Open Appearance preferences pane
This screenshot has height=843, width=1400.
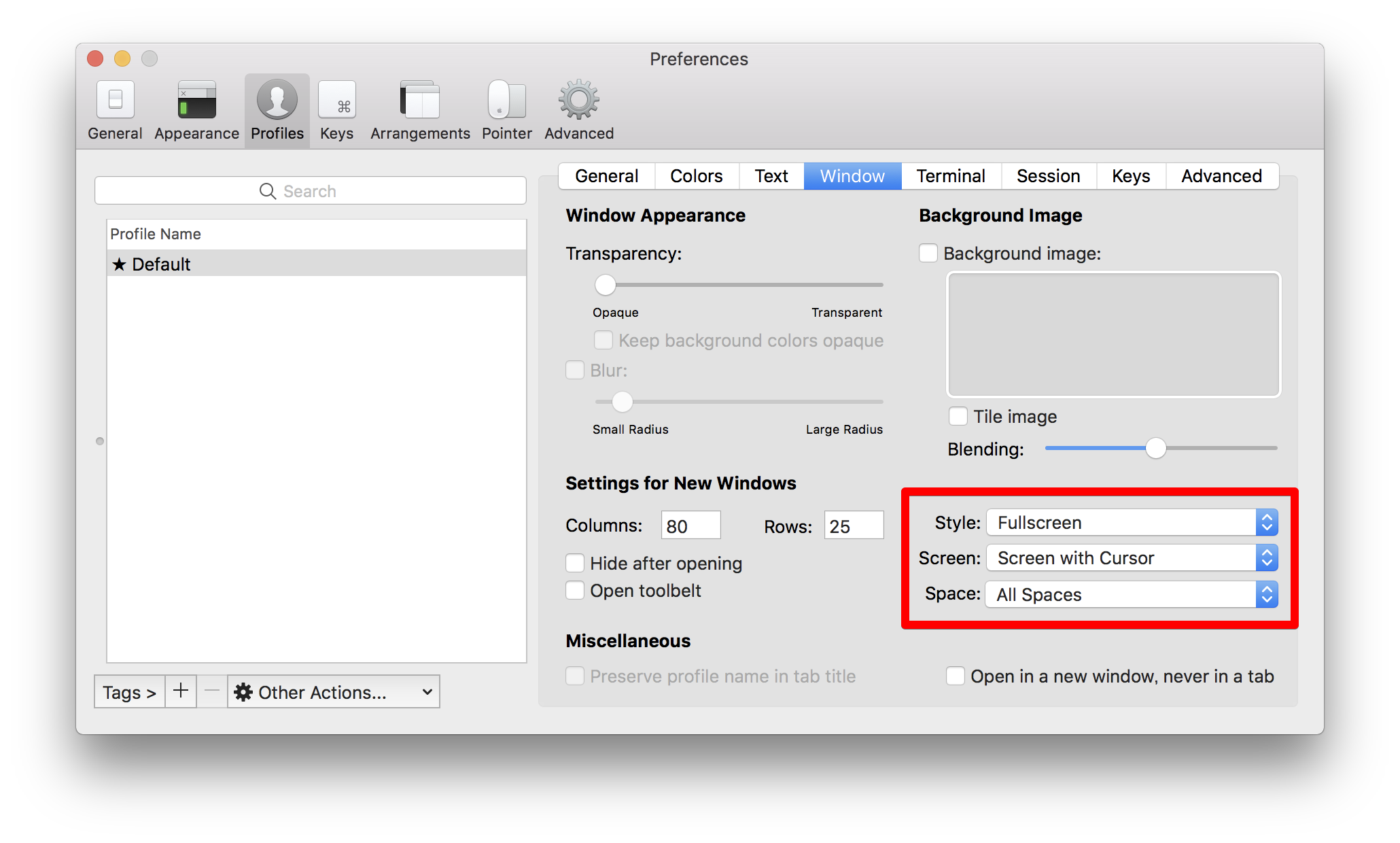pyautogui.click(x=196, y=111)
